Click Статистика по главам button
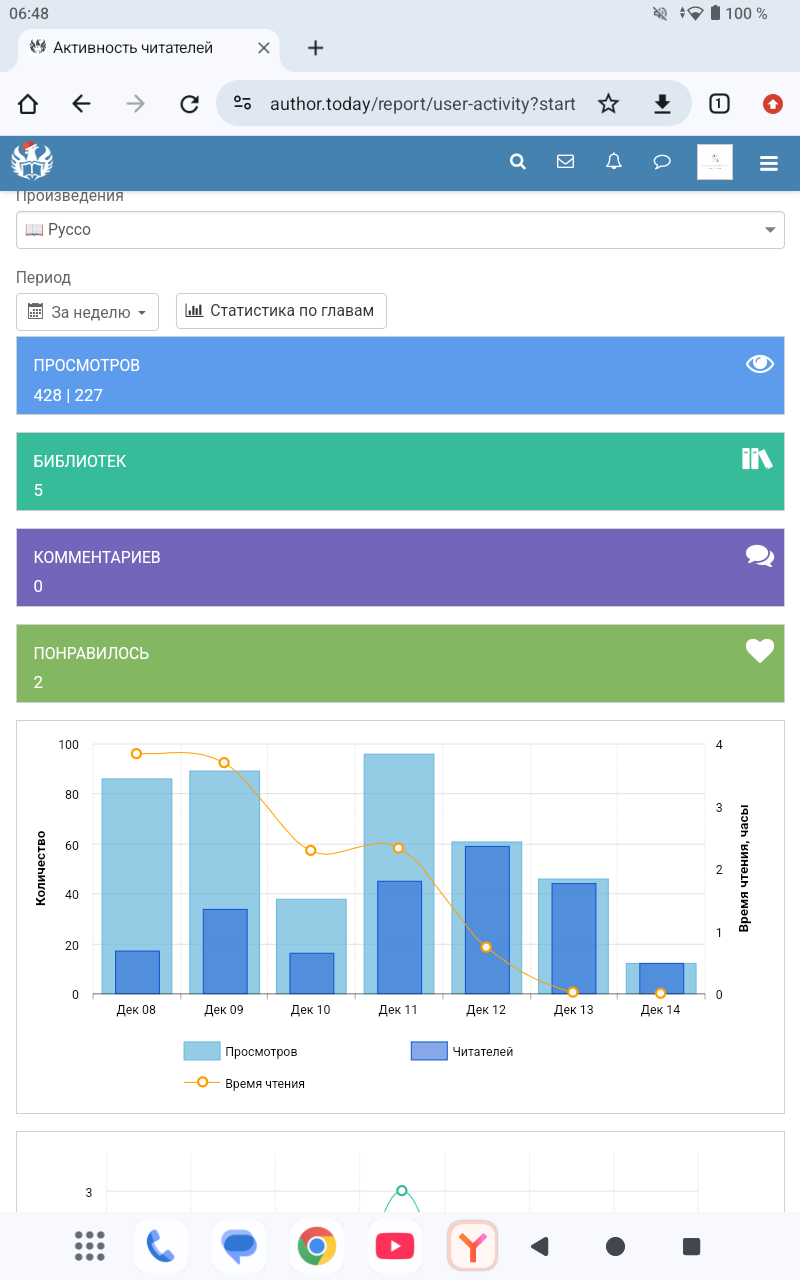Image resolution: width=800 pixels, height=1280 pixels. (x=281, y=311)
